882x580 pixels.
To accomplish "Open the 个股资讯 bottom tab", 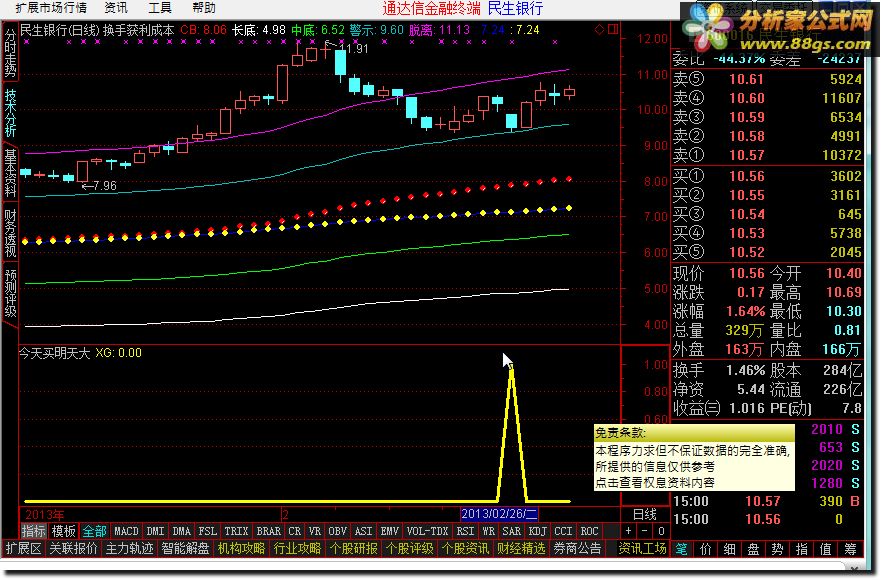I will (x=465, y=548).
